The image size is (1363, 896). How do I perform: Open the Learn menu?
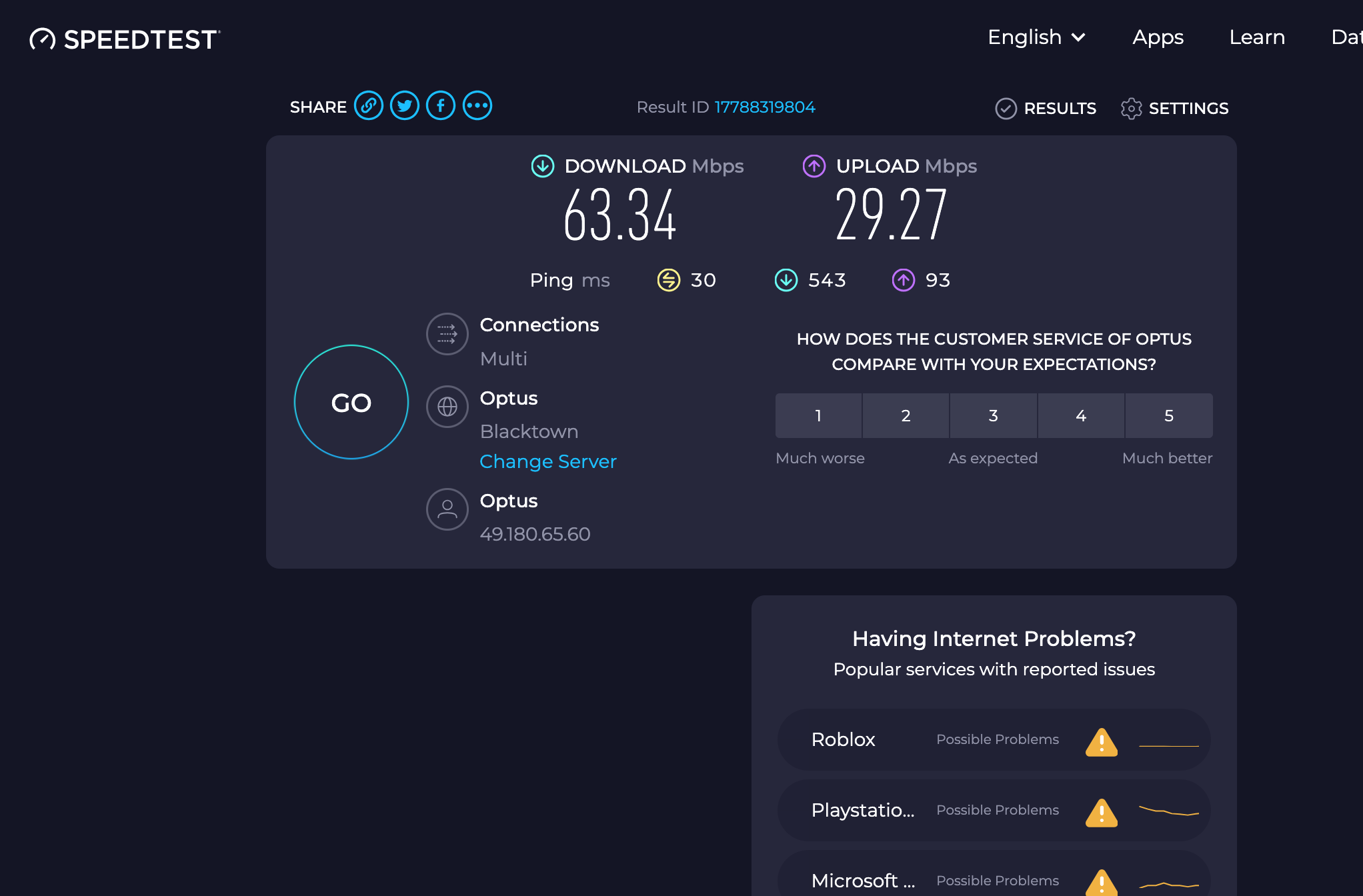[x=1257, y=37]
